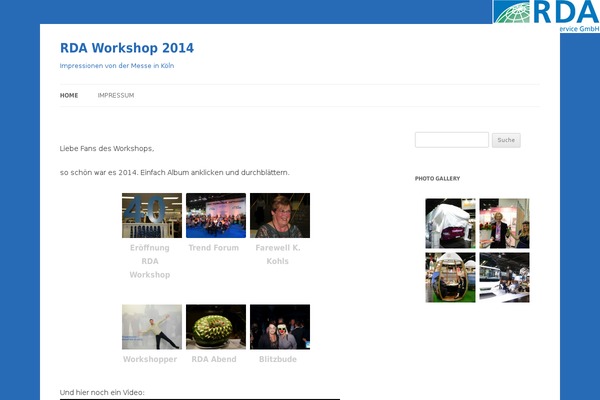Click the 'Liebe Fans des Workshops,' text

[107, 149]
